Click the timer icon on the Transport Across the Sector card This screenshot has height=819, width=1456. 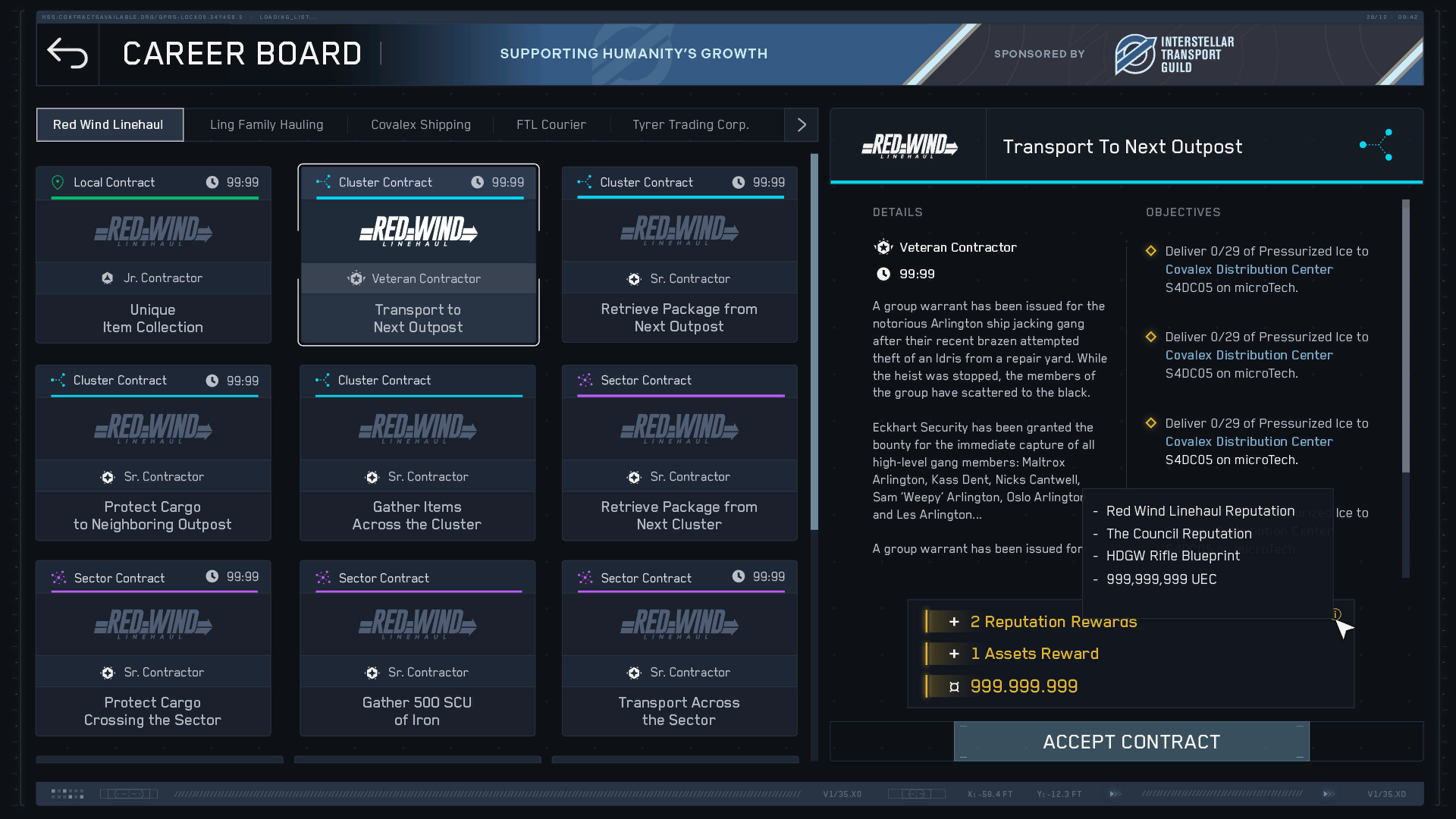739,577
